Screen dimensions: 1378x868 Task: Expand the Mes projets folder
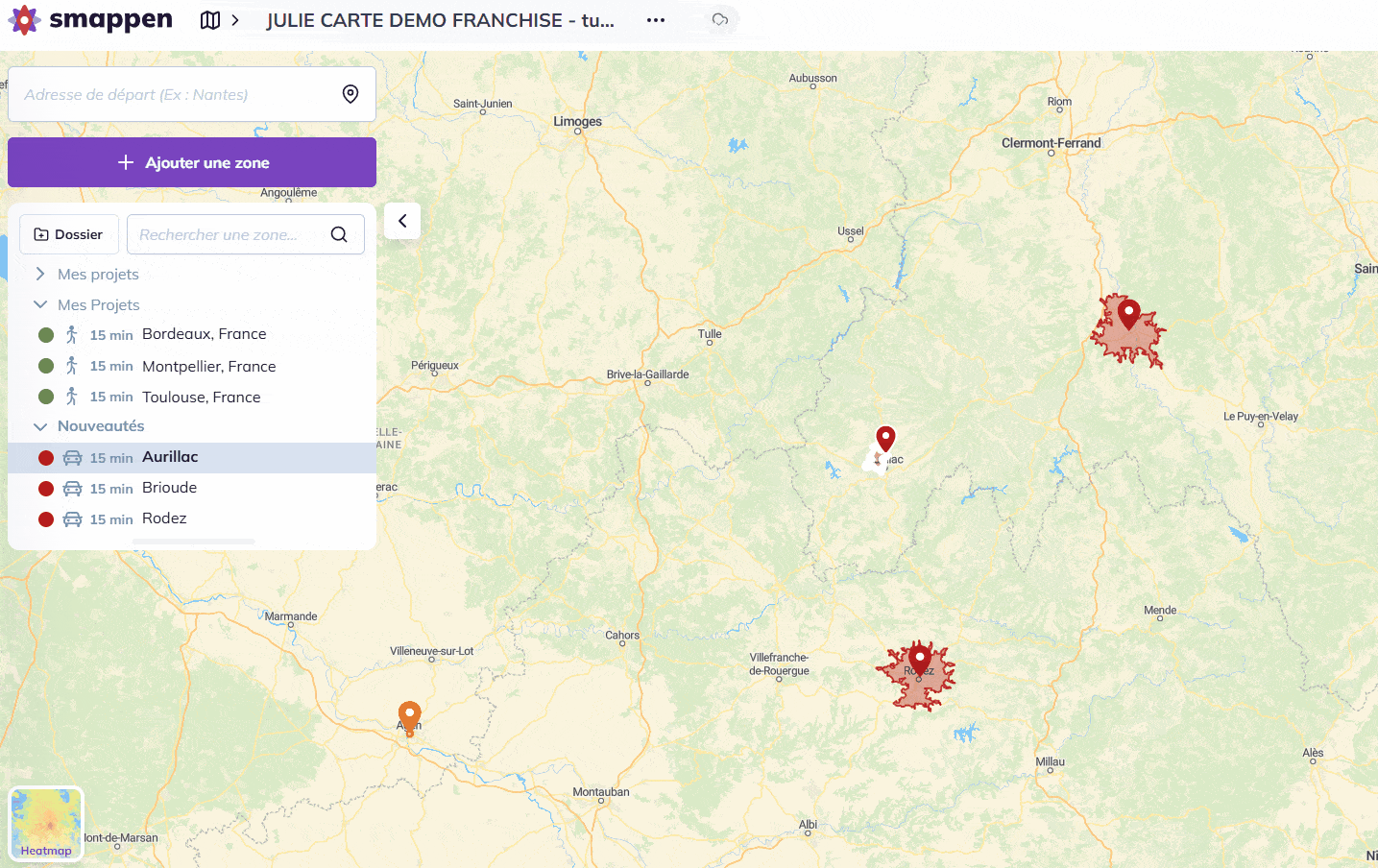[x=40, y=275]
